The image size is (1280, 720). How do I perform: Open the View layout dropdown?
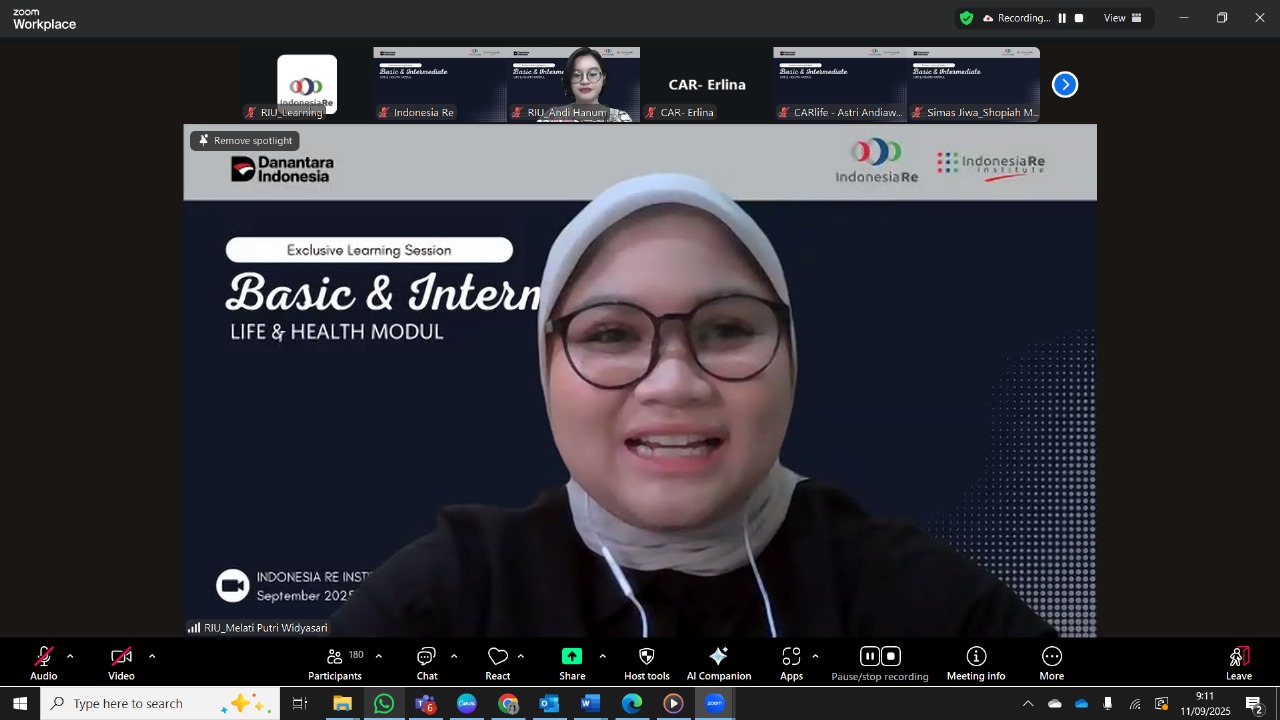pyautogui.click(x=1122, y=18)
